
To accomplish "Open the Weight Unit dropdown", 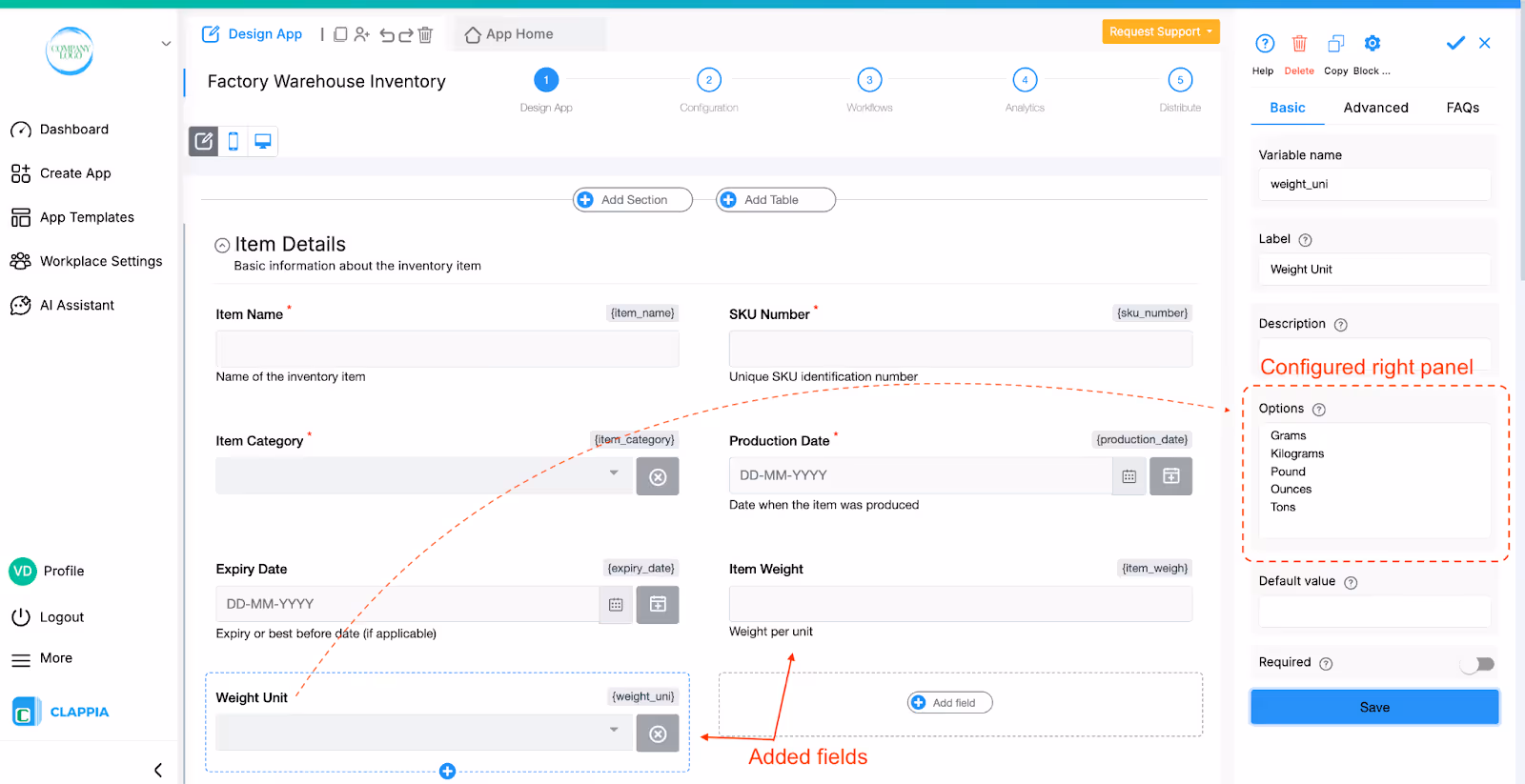I will 424,734.
